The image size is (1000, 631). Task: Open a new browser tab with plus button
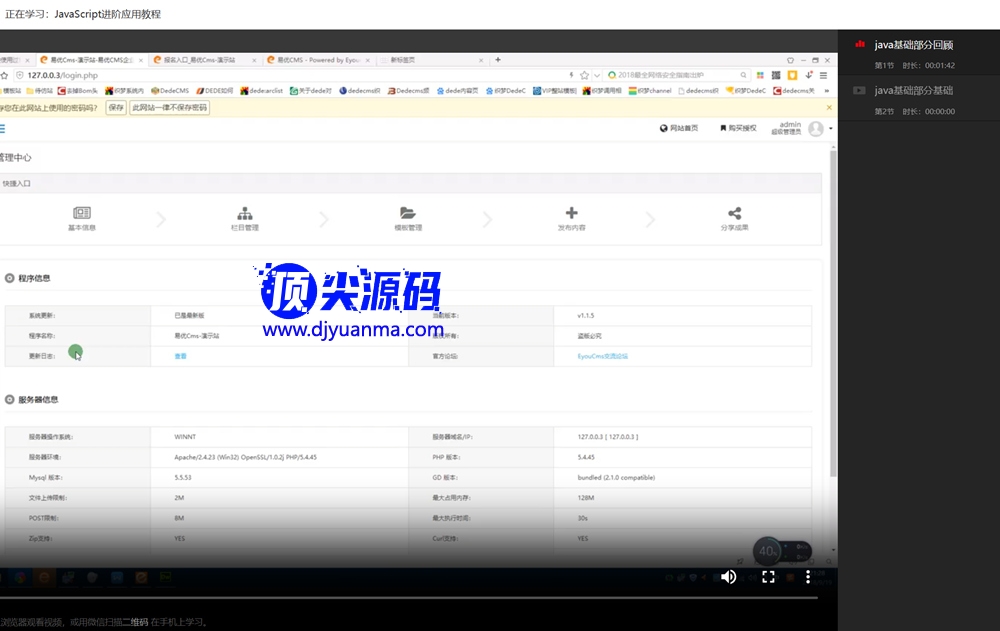(x=498, y=60)
